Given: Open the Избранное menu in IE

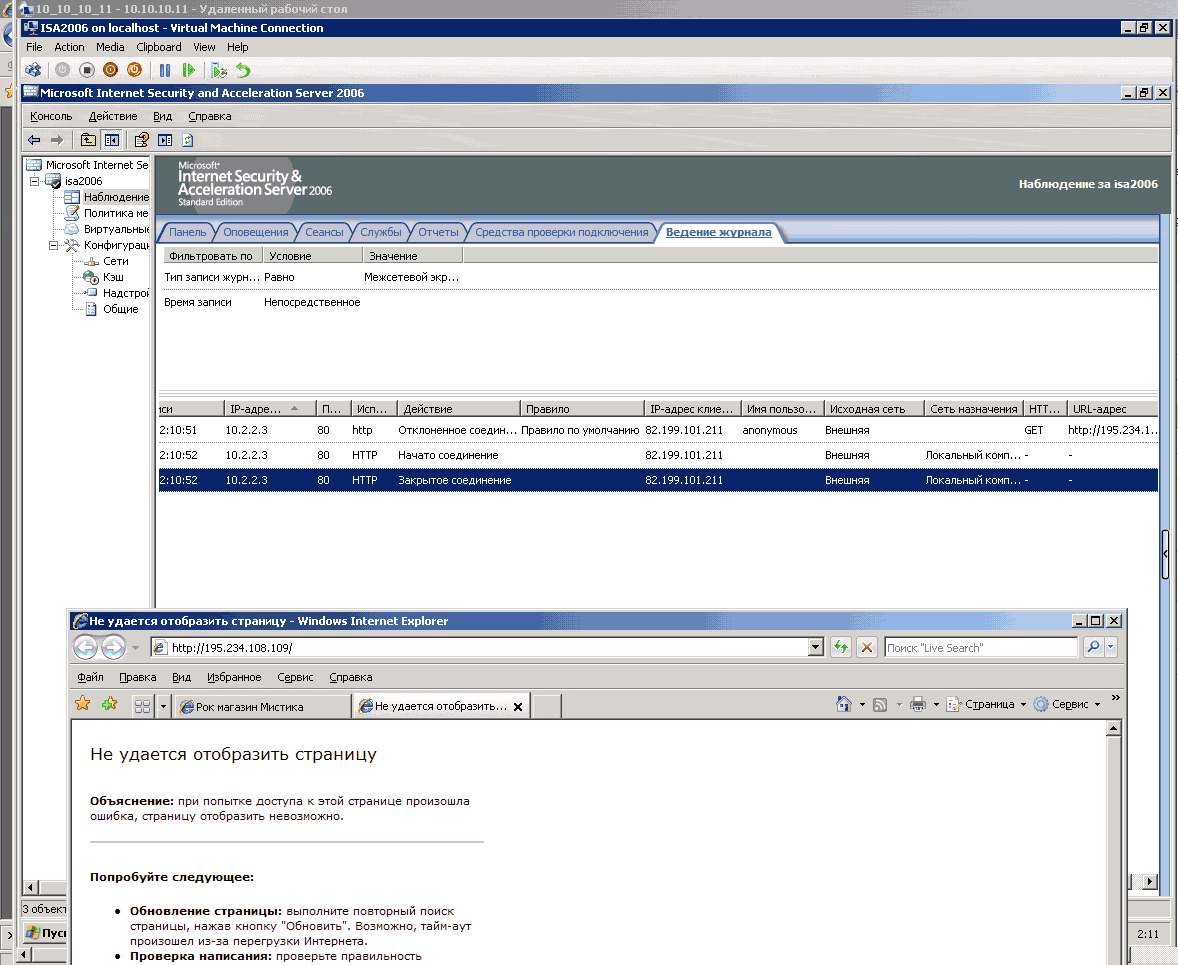Looking at the screenshot, I should coord(234,676).
